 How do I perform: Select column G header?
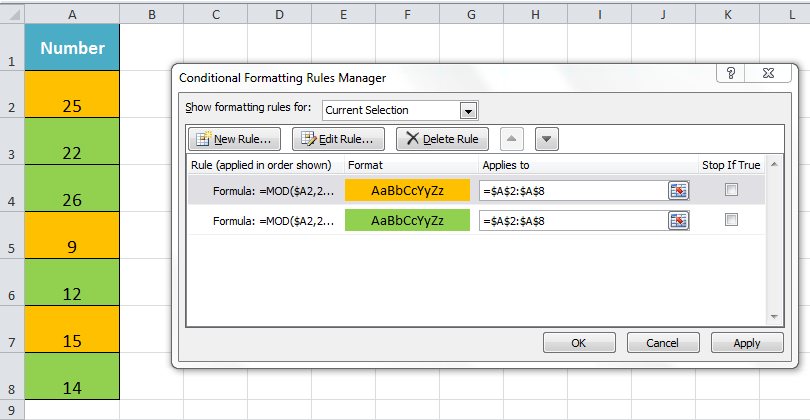click(472, 15)
